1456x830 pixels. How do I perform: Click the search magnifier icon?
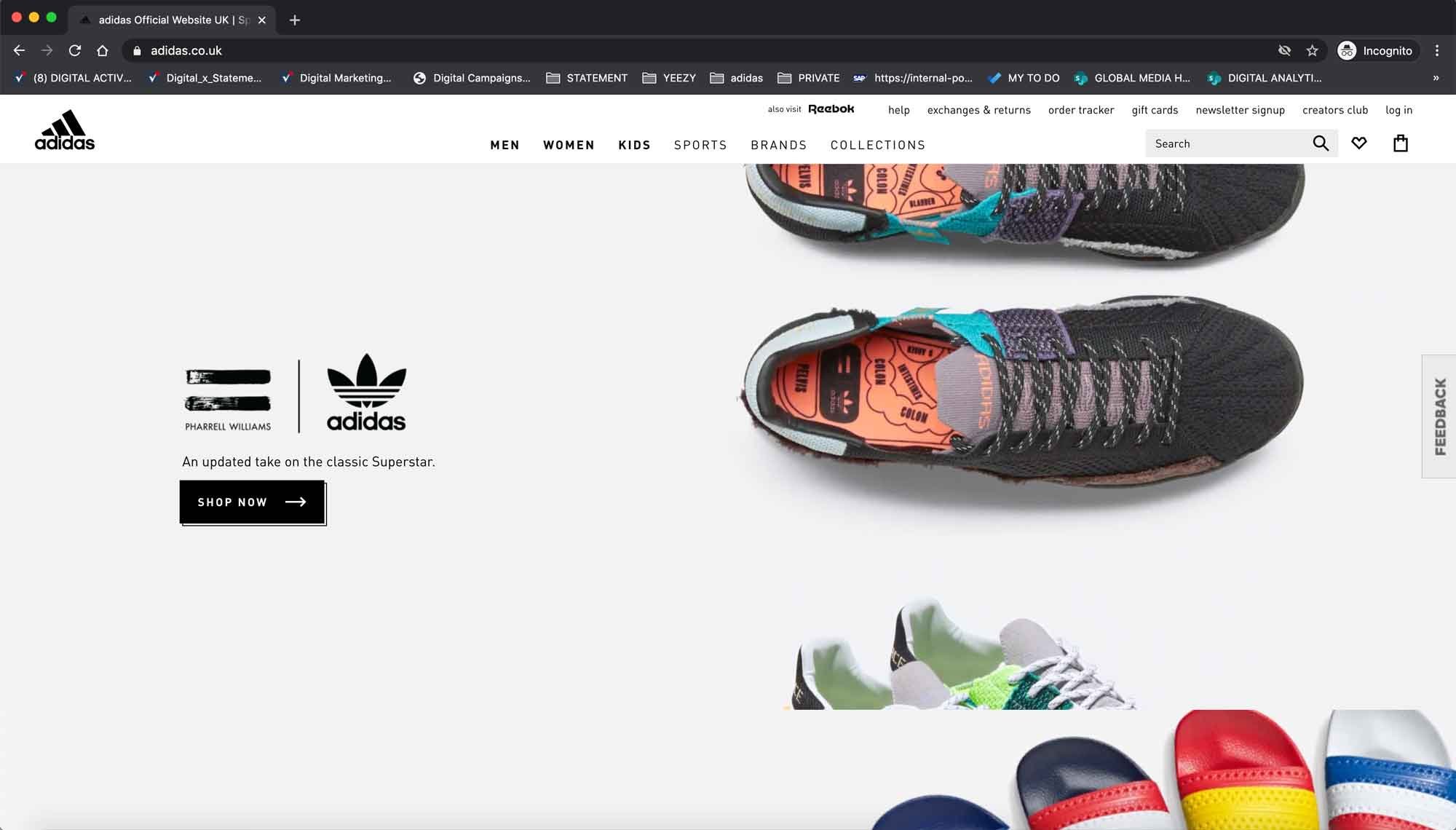point(1321,143)
